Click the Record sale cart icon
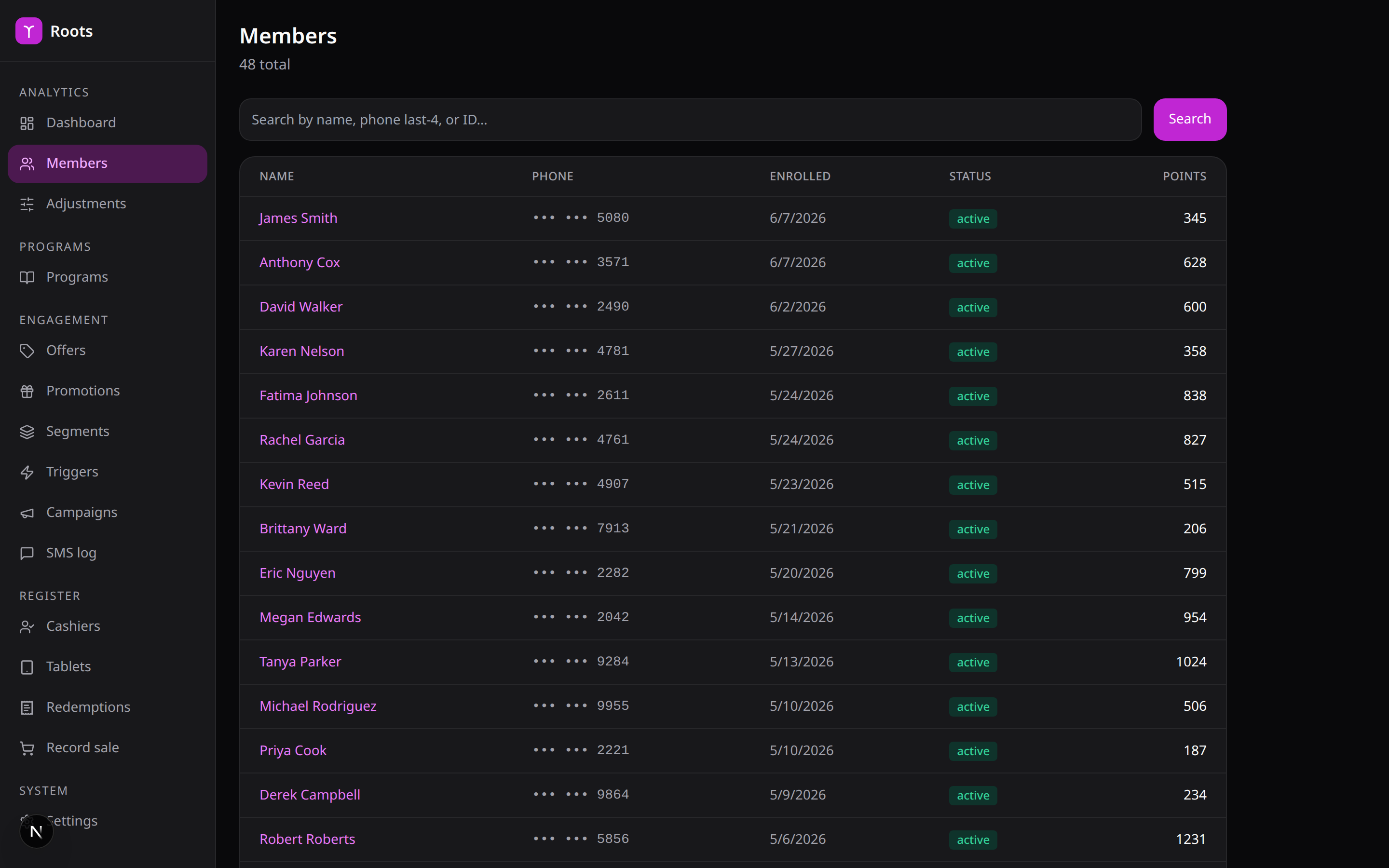1389x868 pixels. coord(27,748)
